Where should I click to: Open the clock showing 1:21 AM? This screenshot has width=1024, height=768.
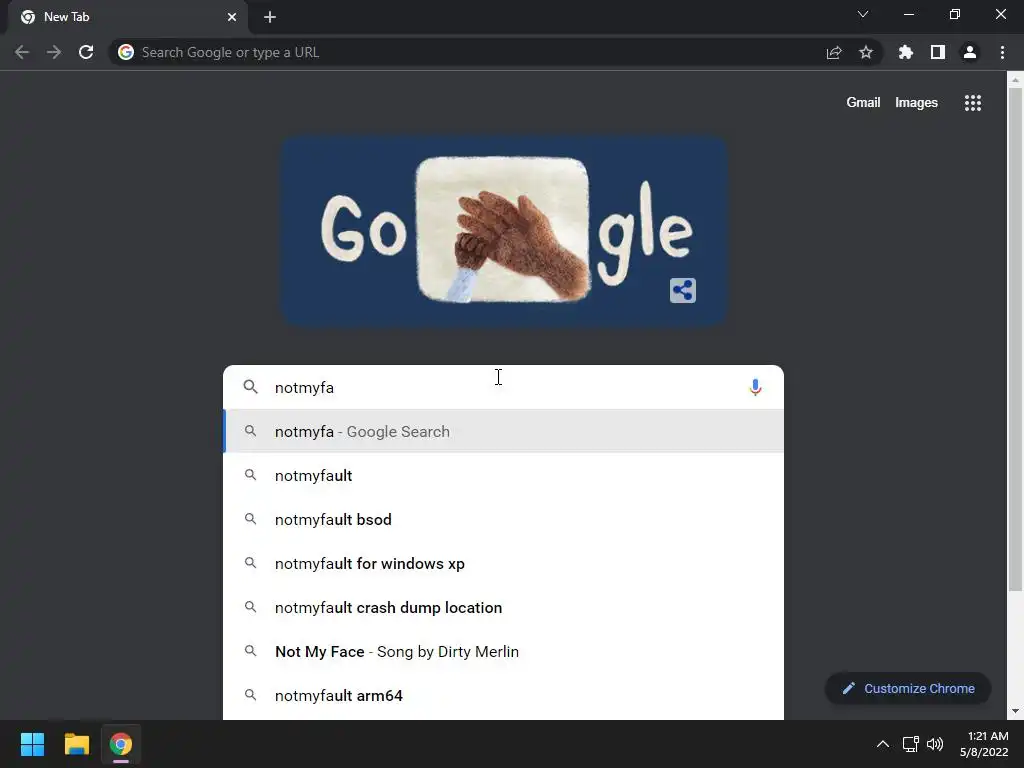(x=984, y=744)
